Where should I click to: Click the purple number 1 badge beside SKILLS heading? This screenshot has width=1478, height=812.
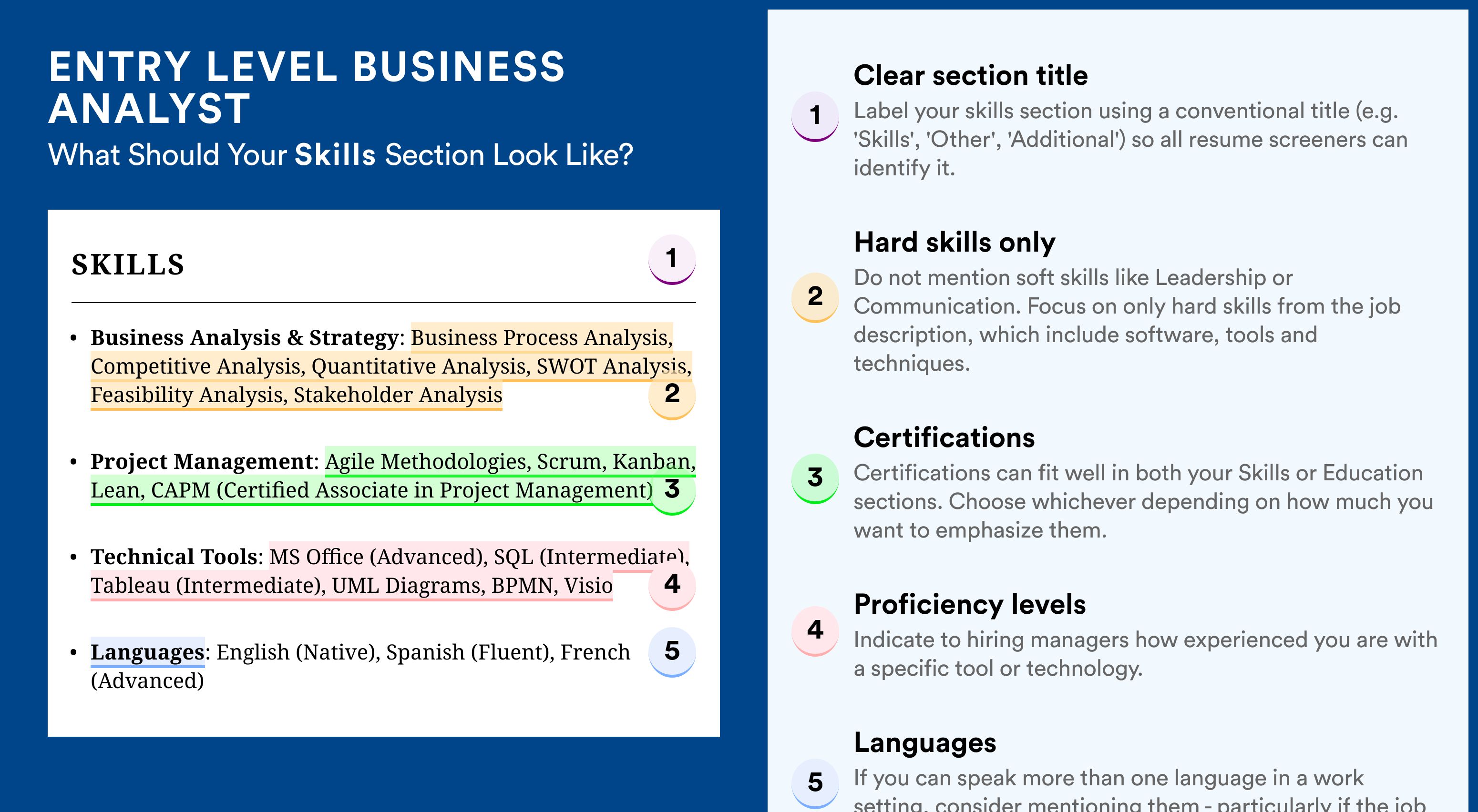[x=672, y=259]
